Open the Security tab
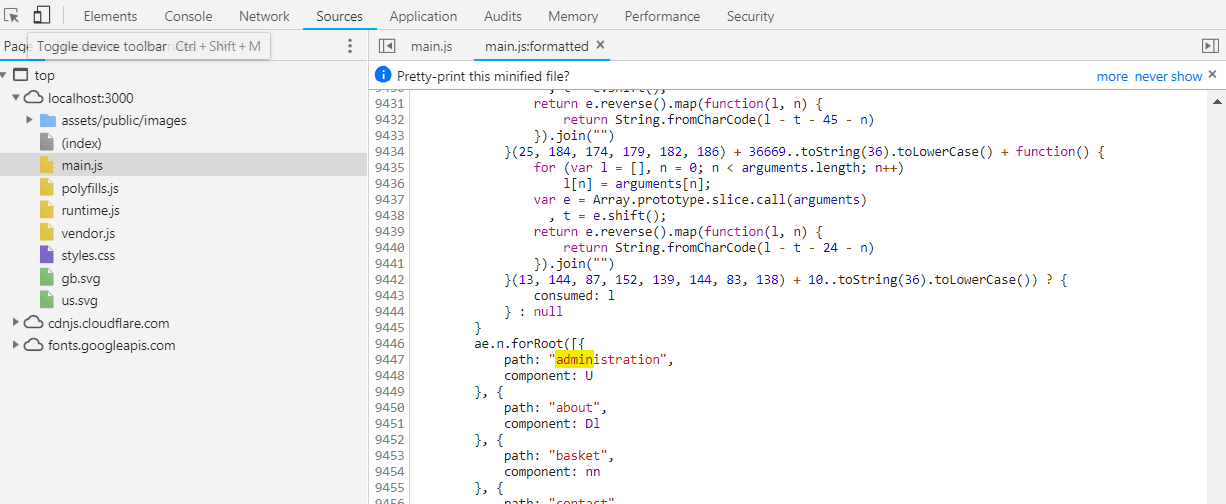This screenshot has width=1226, height=504. tap(750, 16)
